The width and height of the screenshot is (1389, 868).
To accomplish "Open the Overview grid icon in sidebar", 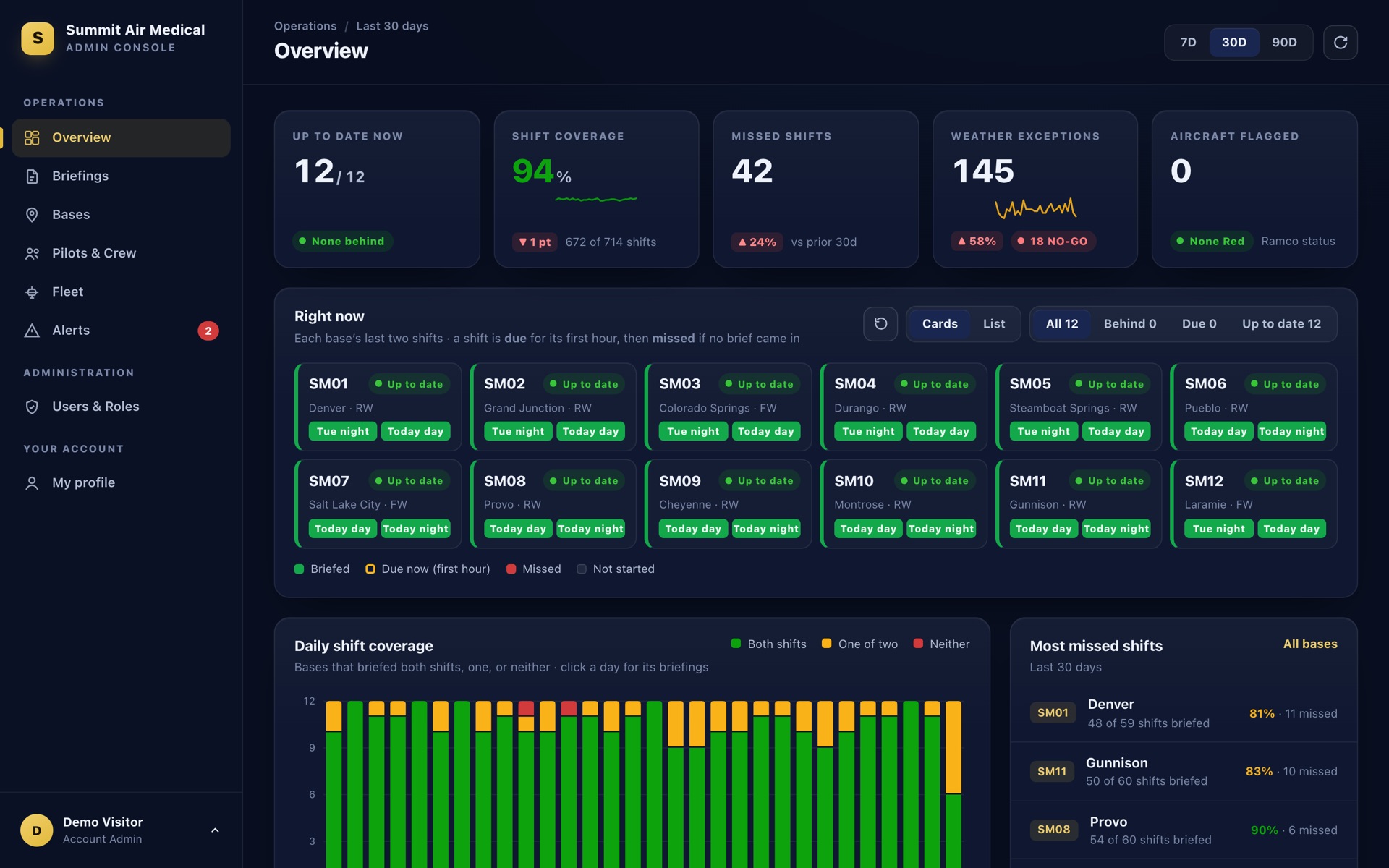I will [32, 137].
